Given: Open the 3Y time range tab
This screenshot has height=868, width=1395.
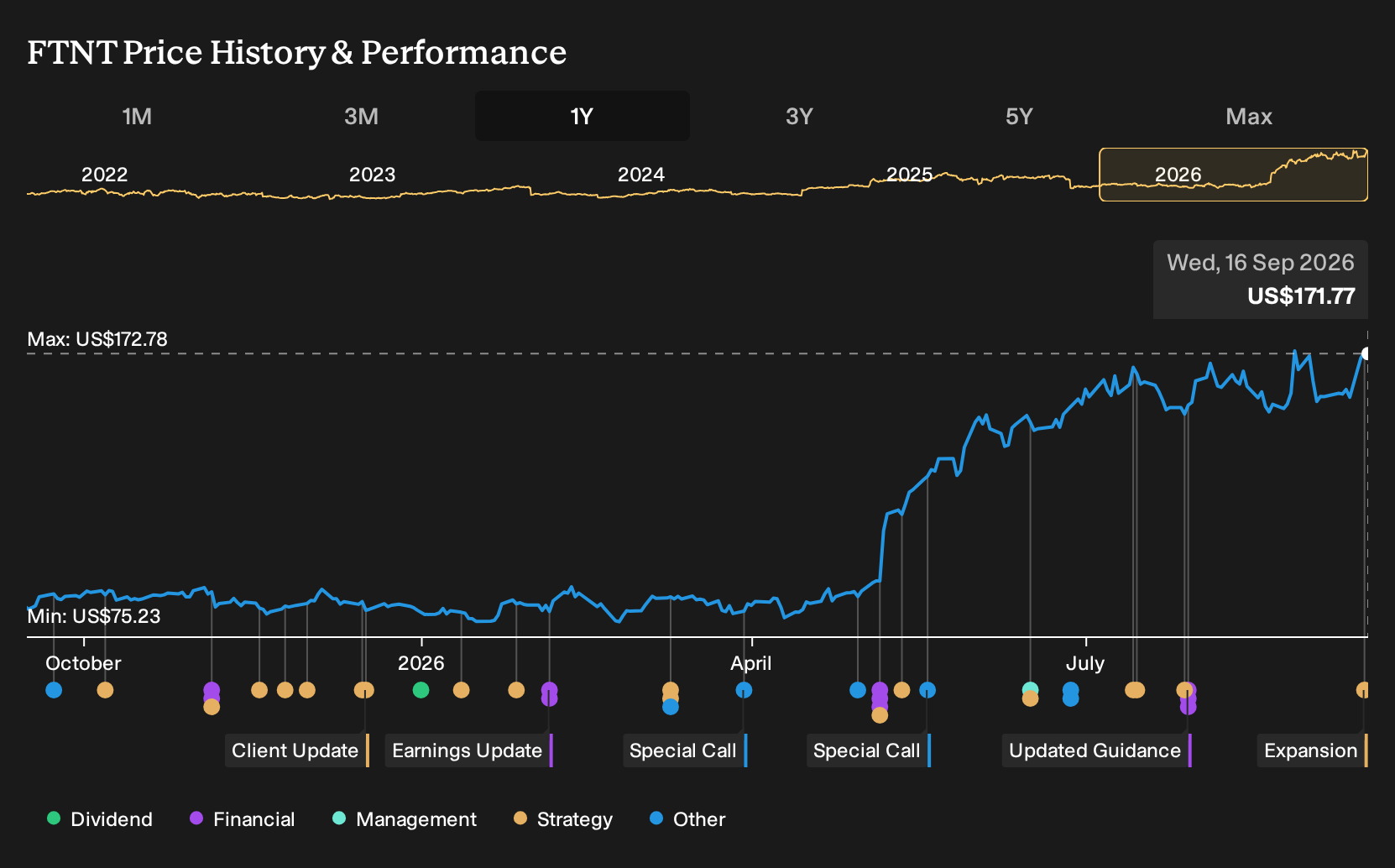Looking at the screenshot, I should point(799,116).
